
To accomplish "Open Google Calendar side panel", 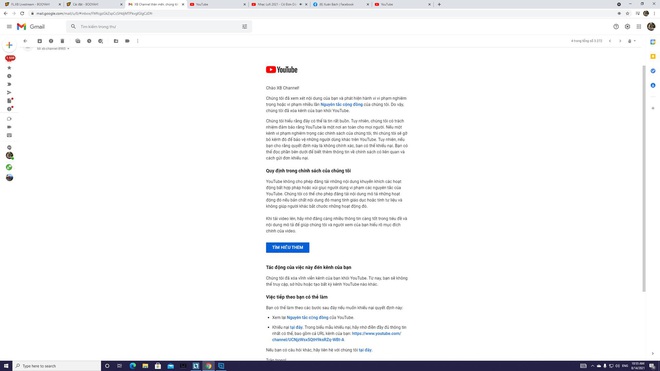I will tap(653, 42).
